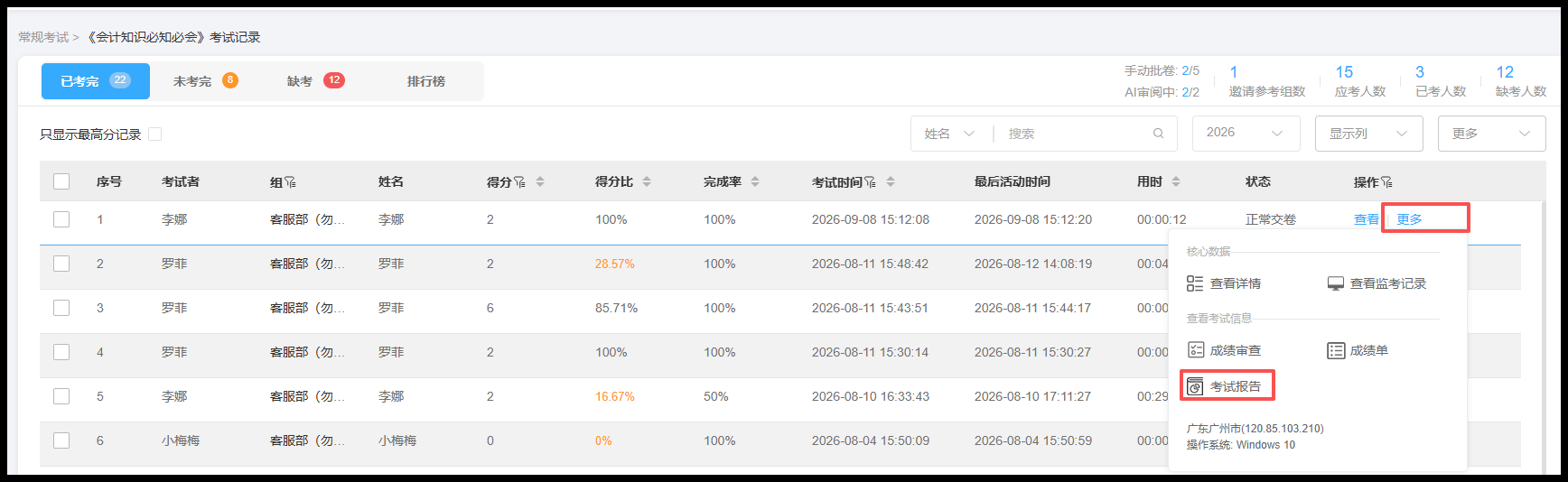1568x482 pixels.
Task: Click AI审阅中: 2/2 text
Action: [x=1162, y=92]
